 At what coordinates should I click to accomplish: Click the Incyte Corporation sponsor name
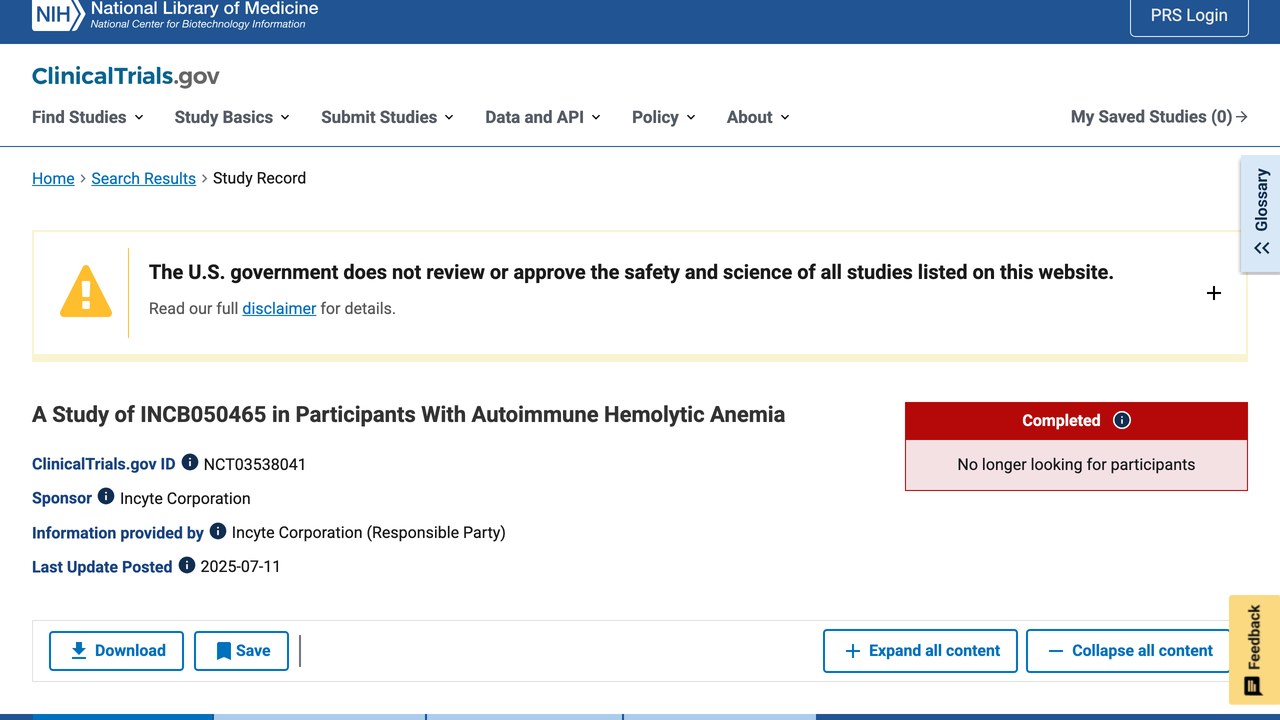(185, 498)
